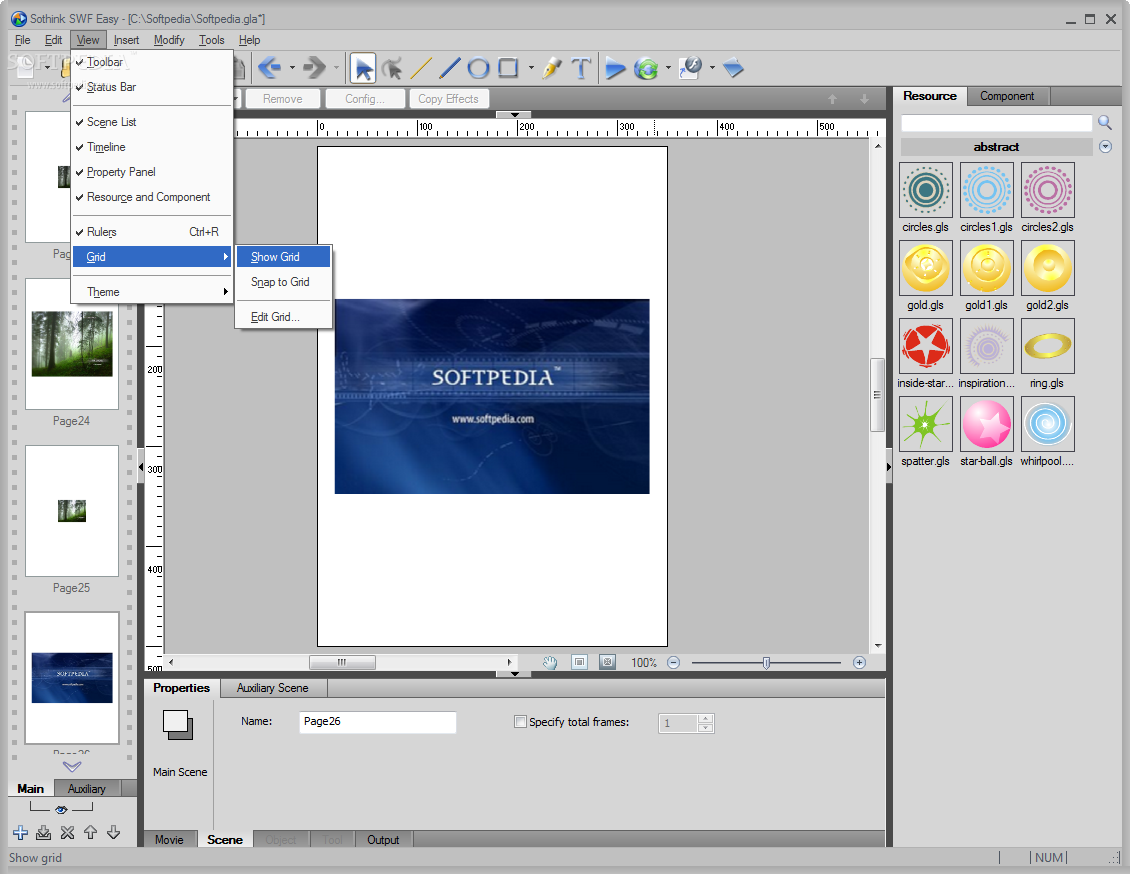Viewport: 1130px width, 874px height.
Task: Select the Ellipse tool
Action: [478, 68]
